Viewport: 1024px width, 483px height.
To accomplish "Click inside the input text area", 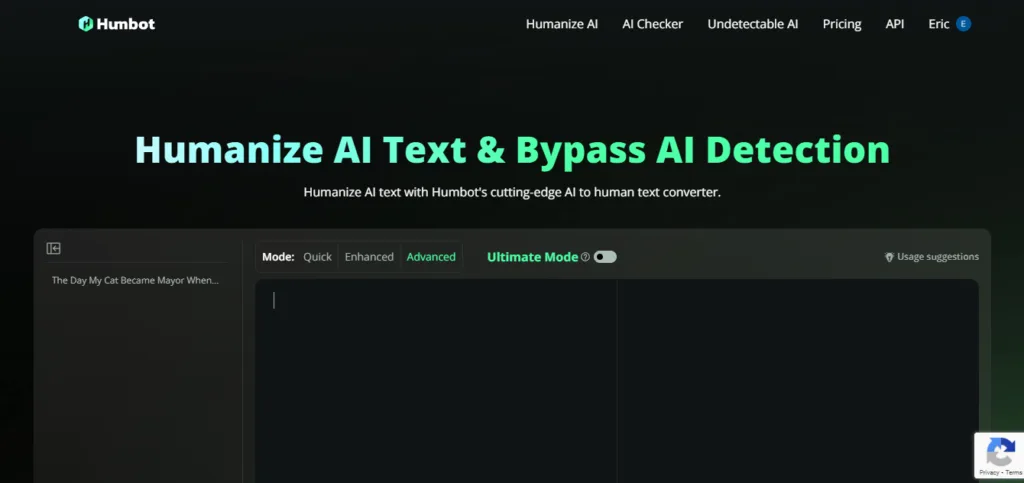I will click(x=436, y=381).
